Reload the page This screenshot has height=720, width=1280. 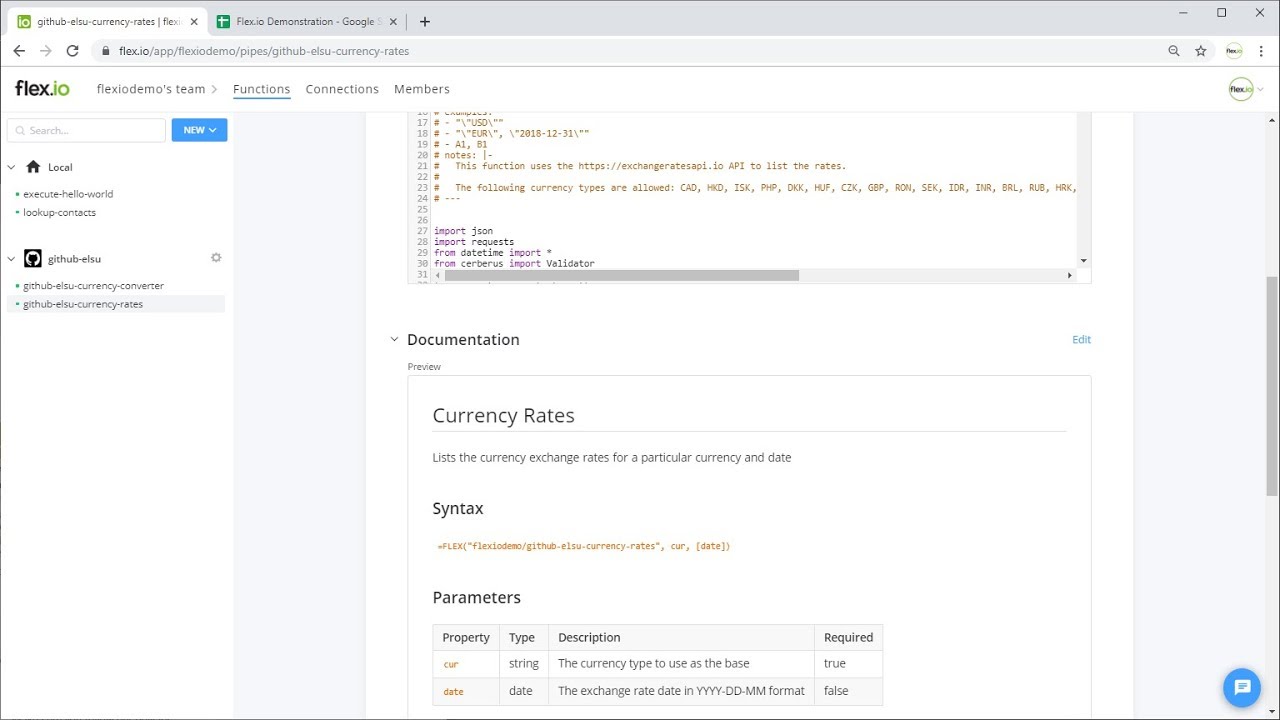pos(72,51)
